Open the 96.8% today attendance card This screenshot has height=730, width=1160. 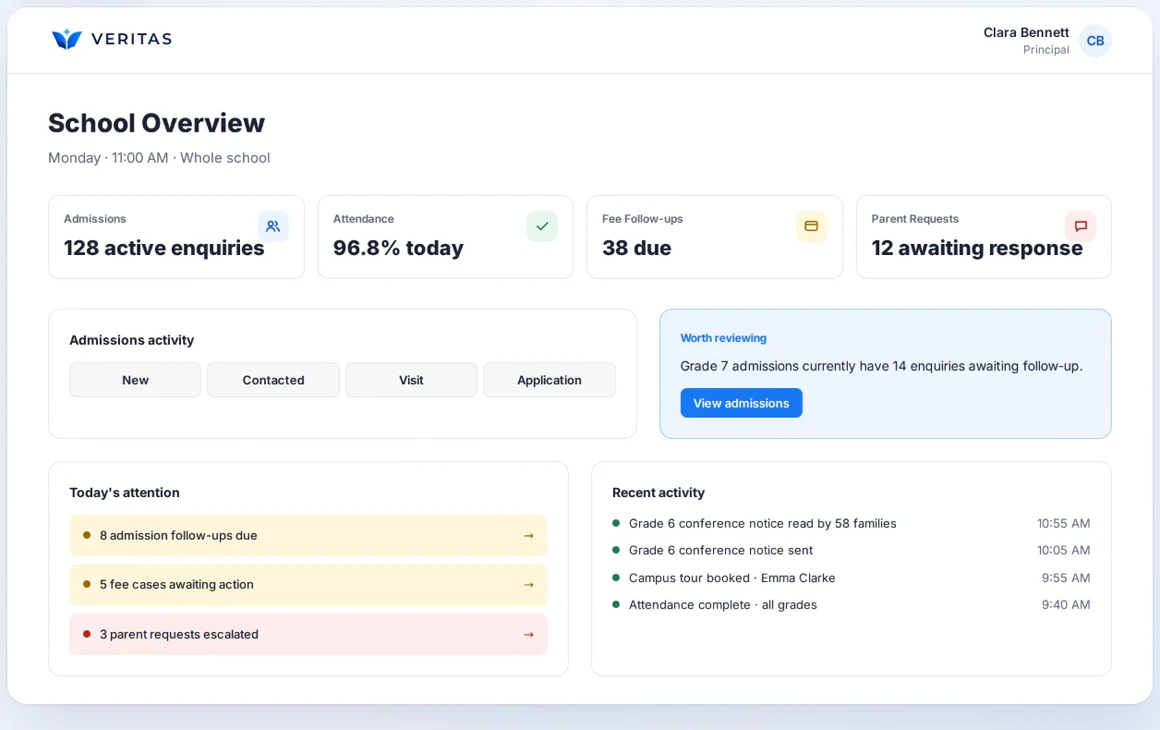click(445, 237)
